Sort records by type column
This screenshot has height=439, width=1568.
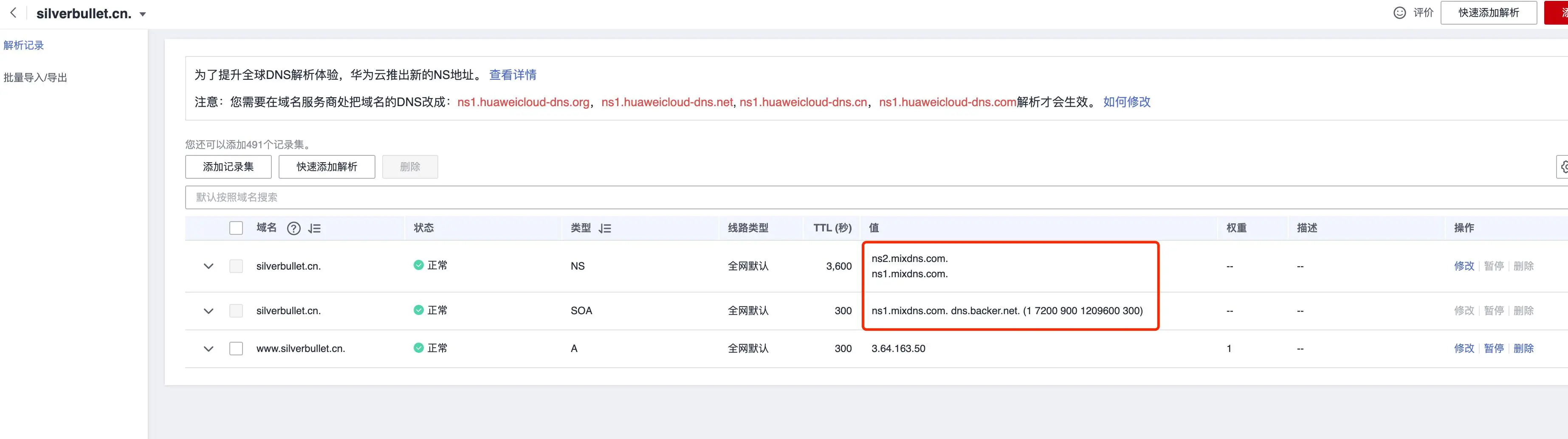(604, 228)
